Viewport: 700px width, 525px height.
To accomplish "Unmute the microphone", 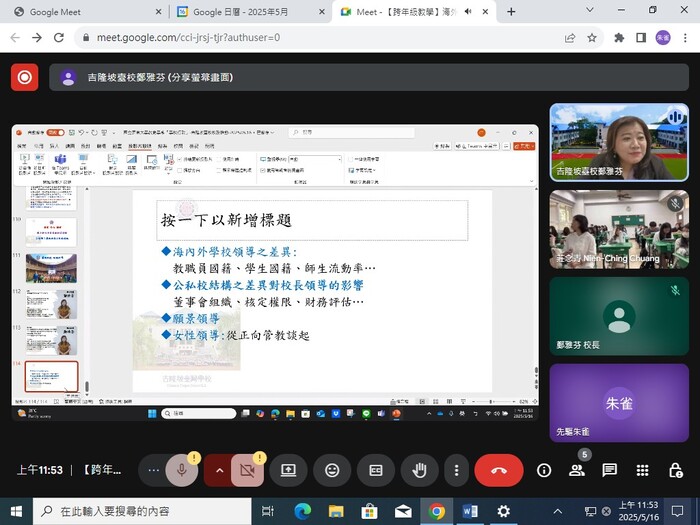I will coord(182,470).
